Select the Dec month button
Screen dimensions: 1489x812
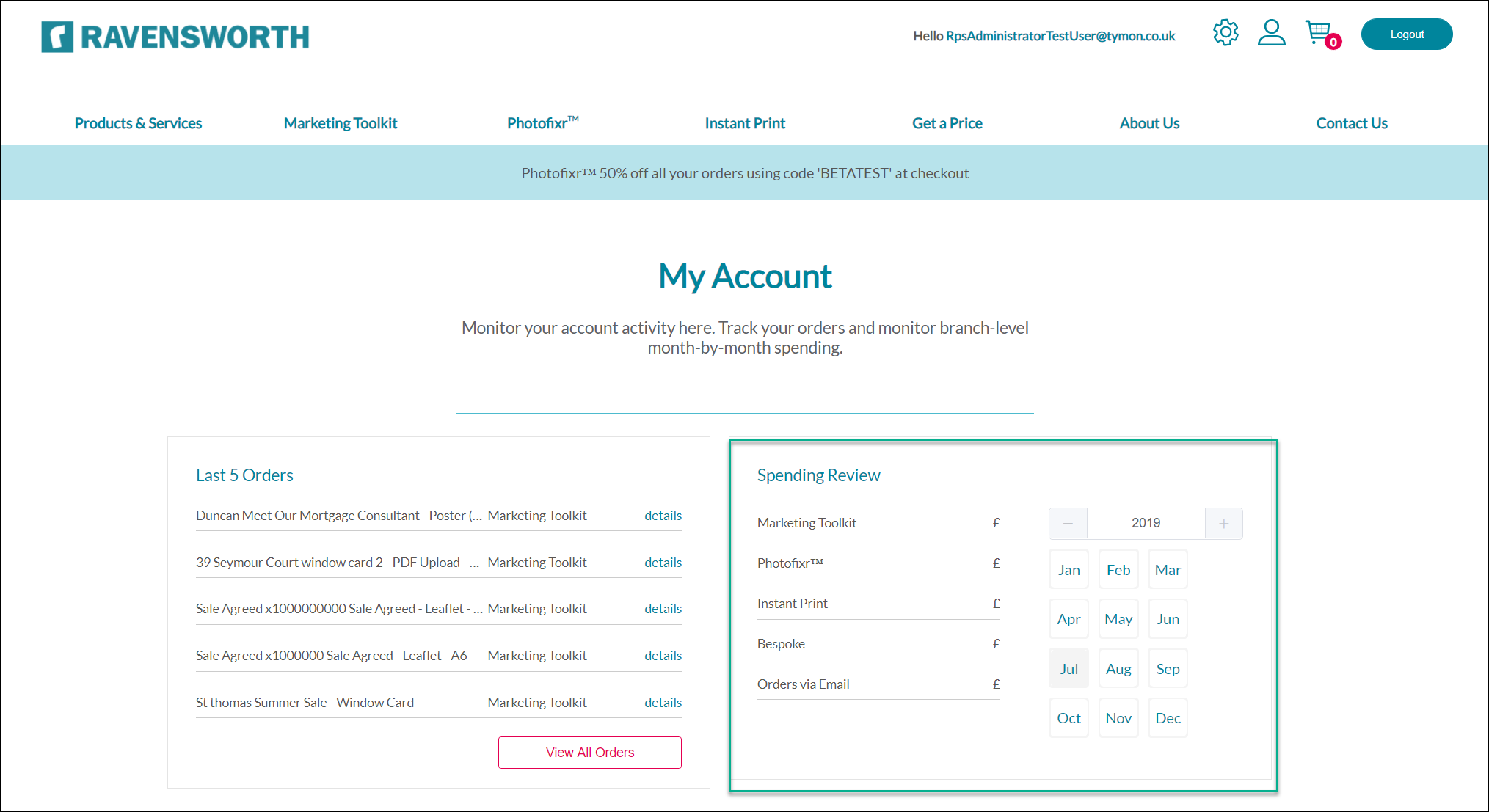[x=1168, y=718]
